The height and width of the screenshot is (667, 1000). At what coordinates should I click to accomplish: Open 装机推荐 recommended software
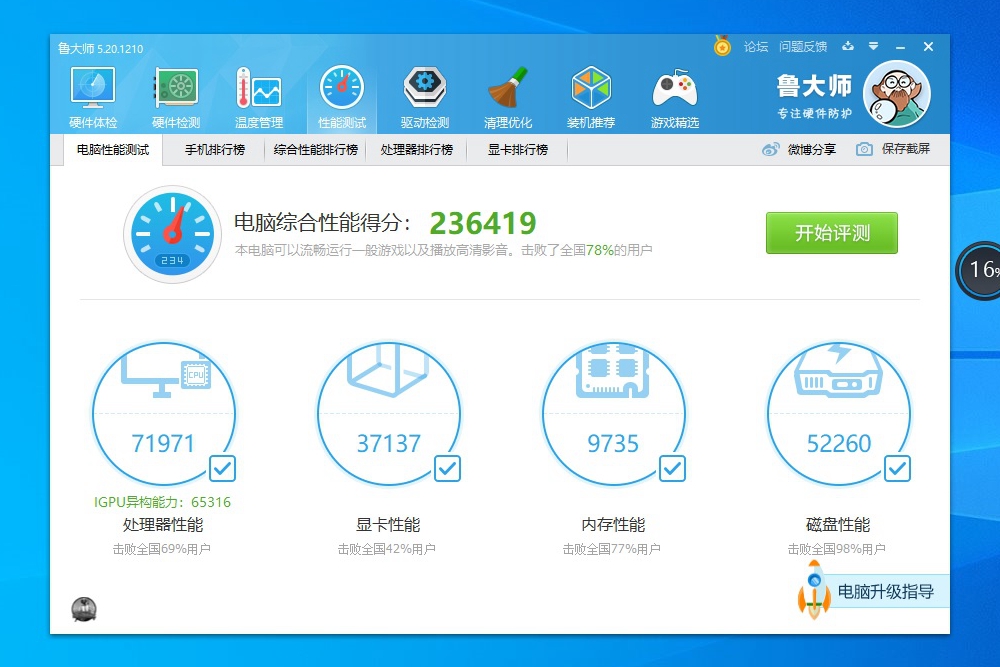(x=591, y=98)
